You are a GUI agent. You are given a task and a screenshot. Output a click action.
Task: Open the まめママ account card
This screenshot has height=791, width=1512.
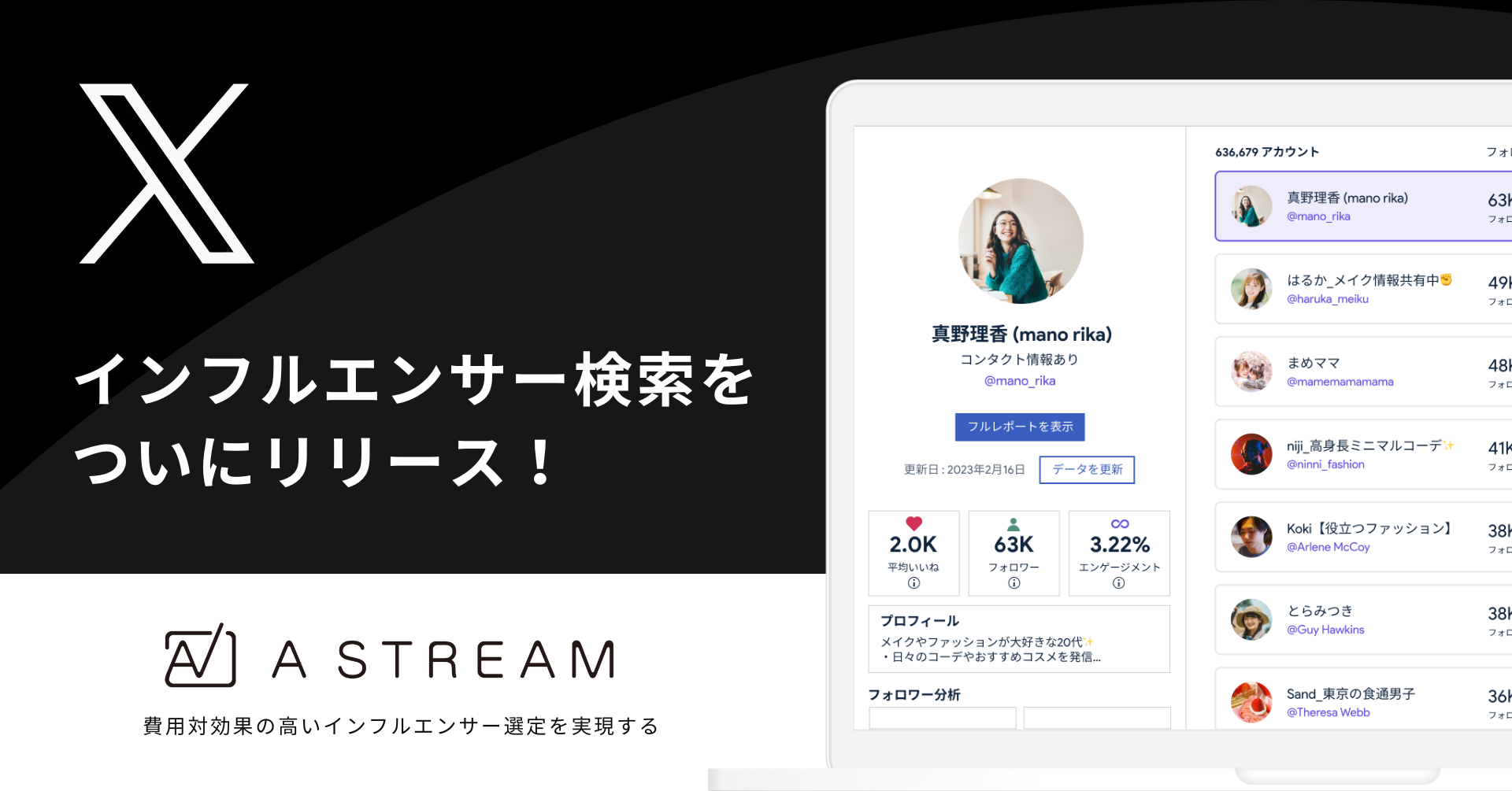(x=1364, y=371)
